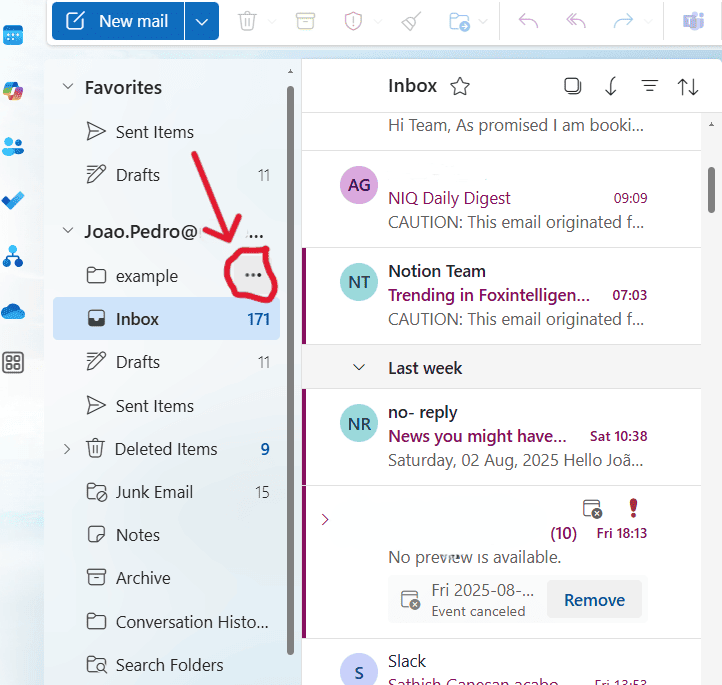Open account Sent Items folder below Drafts
Image resolution: width=722 pixels, height=685 pixels.
coord(167,406)
